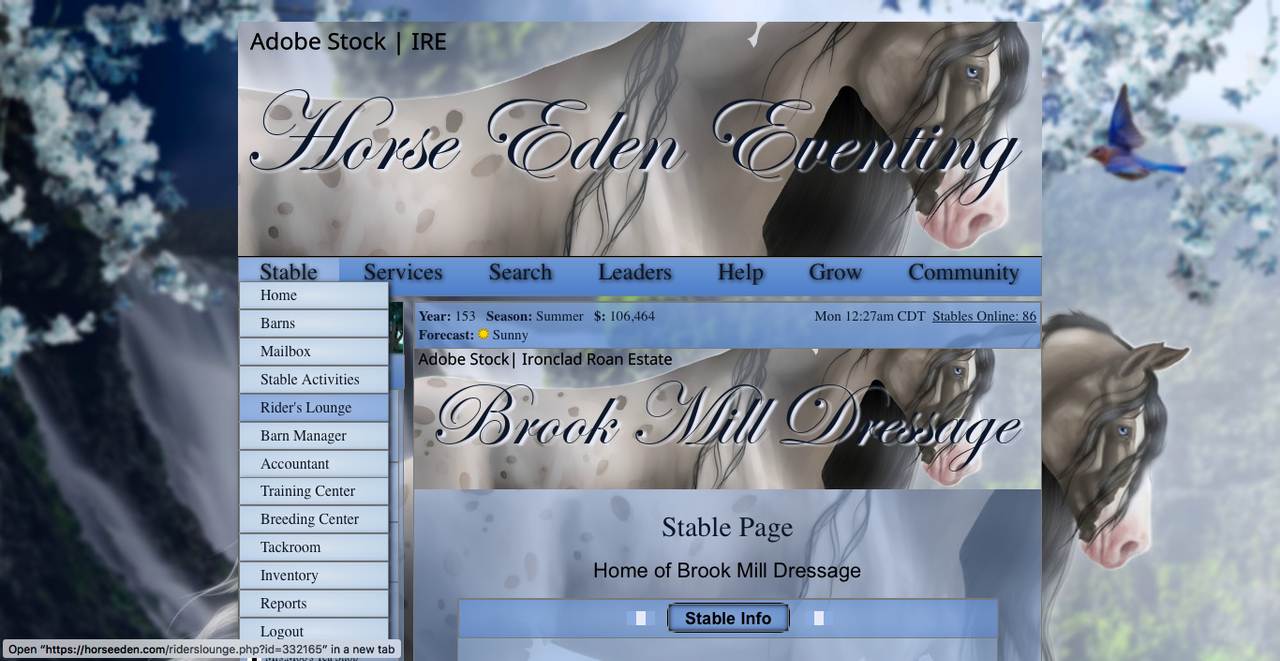
Task: Open Inventory from the Stable dropdown
Action: pyautogui.click(x=314, y=575)
